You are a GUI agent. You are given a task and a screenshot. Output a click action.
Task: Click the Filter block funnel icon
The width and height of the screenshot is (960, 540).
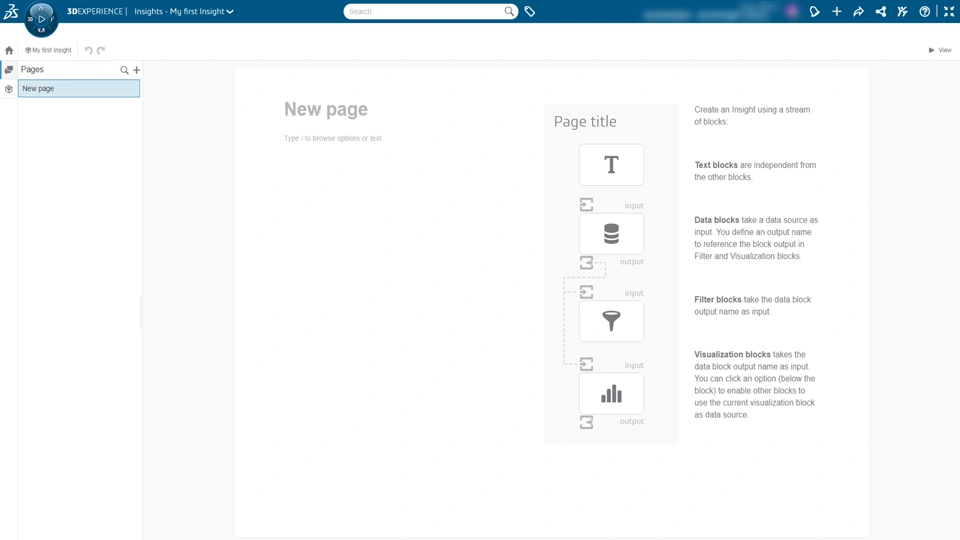611,321
